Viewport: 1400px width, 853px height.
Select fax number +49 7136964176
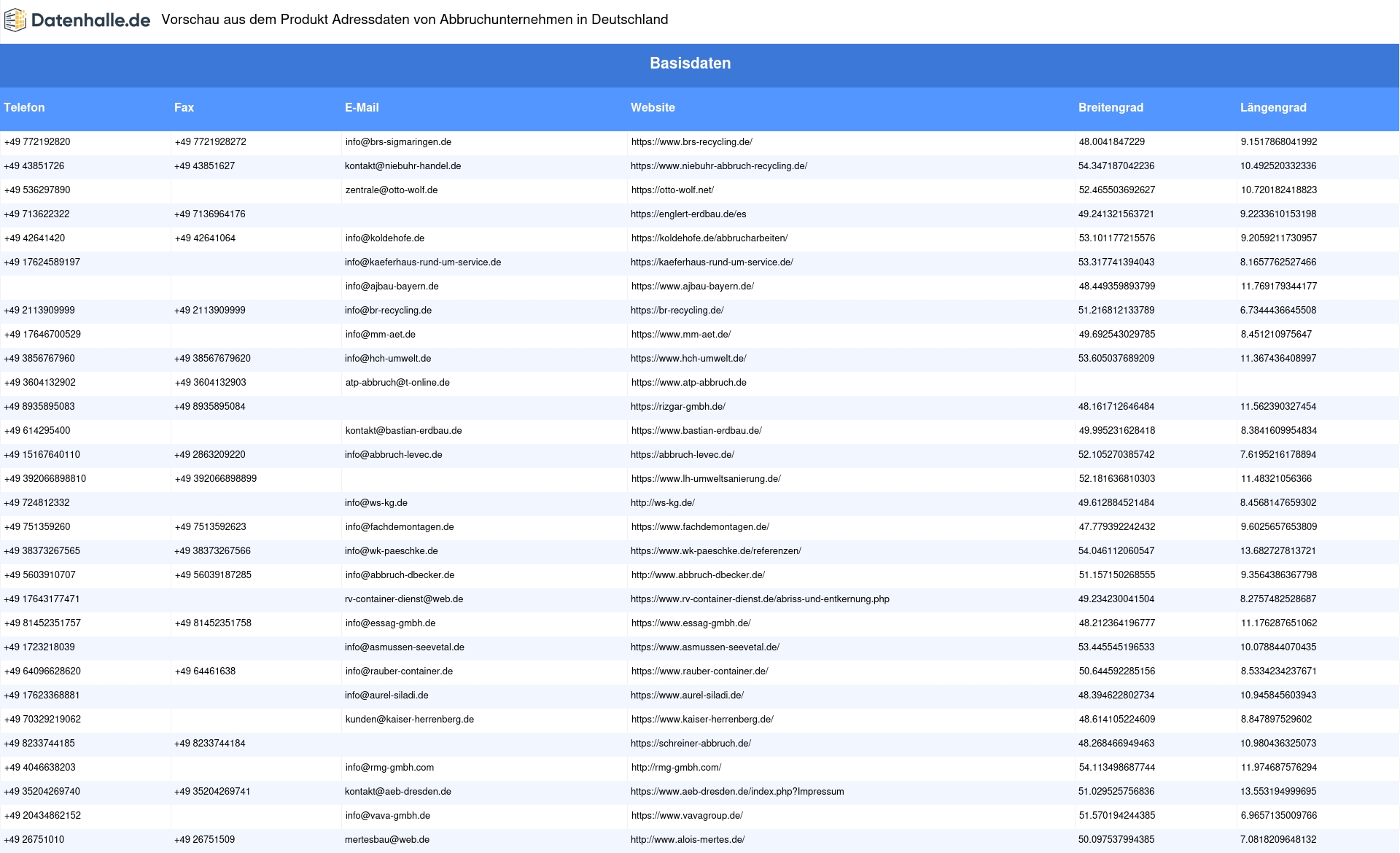(x=210, y=214)
